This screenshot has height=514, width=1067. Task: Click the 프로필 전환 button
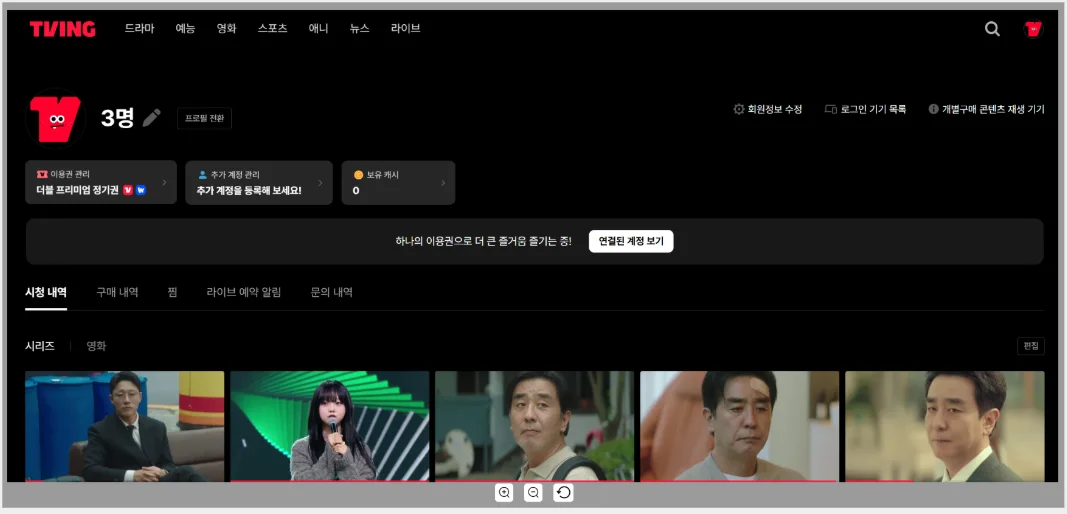[204, 118]
